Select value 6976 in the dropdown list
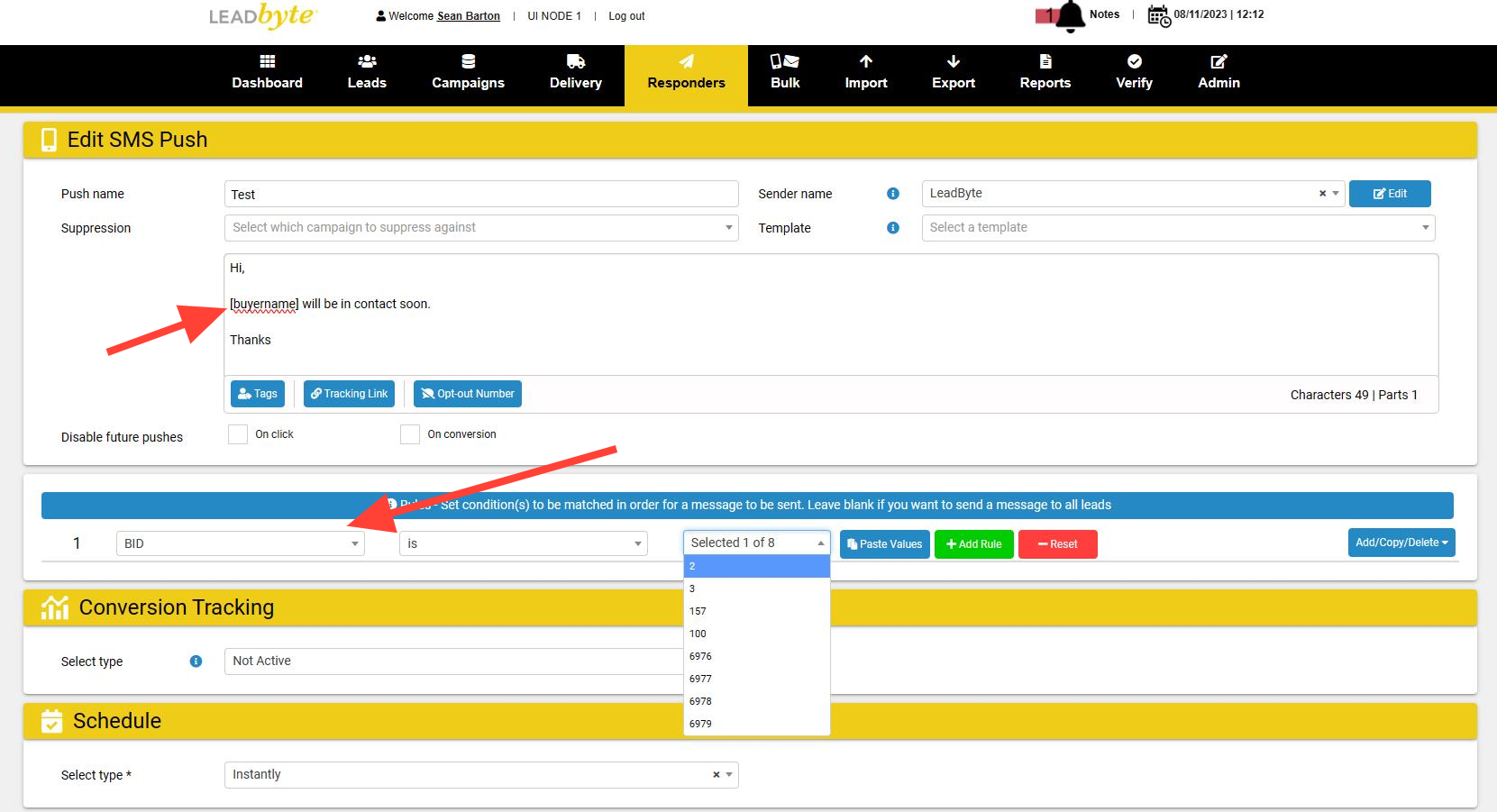 (x=757, y=656)
